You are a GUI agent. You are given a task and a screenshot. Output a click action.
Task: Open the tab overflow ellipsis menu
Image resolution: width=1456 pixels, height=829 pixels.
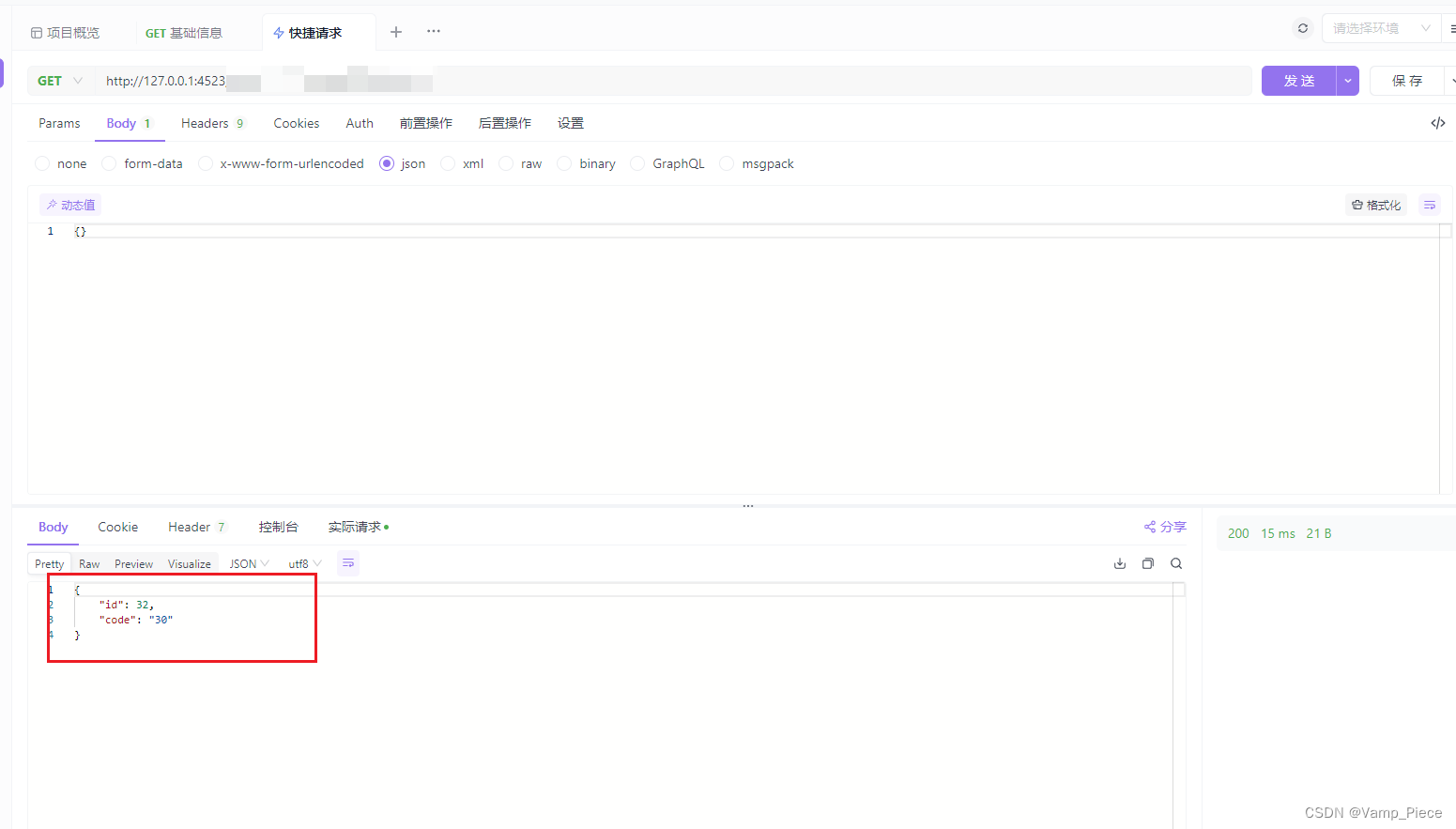pos(434,31)
